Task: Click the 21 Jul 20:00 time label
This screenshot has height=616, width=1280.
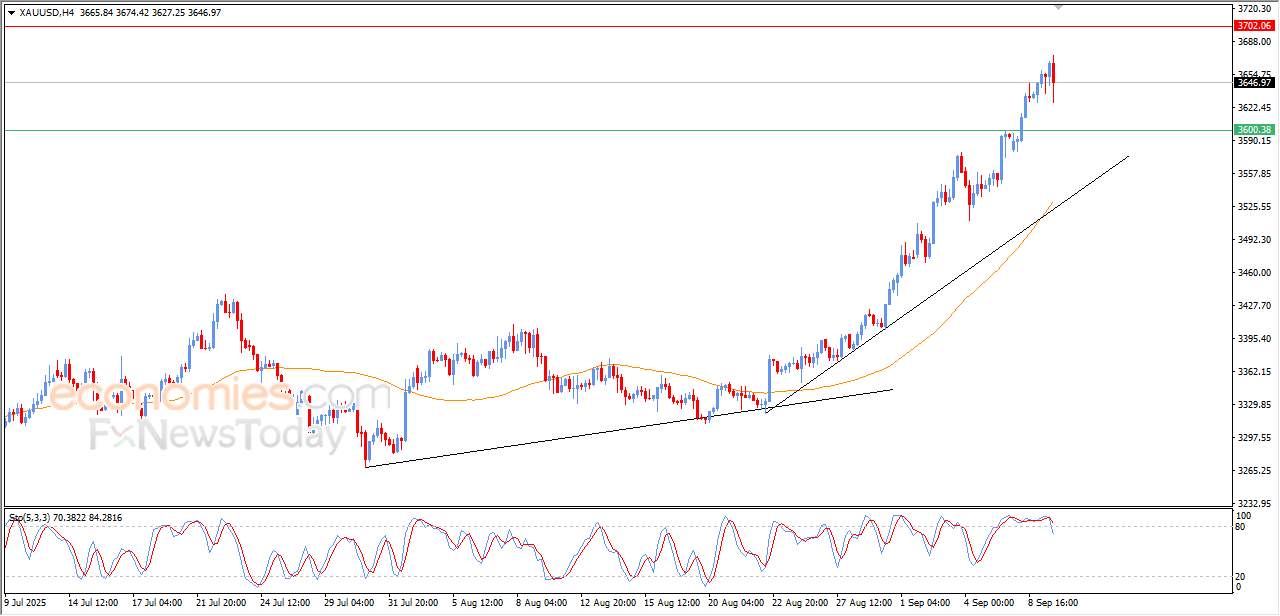Action: 221,603
